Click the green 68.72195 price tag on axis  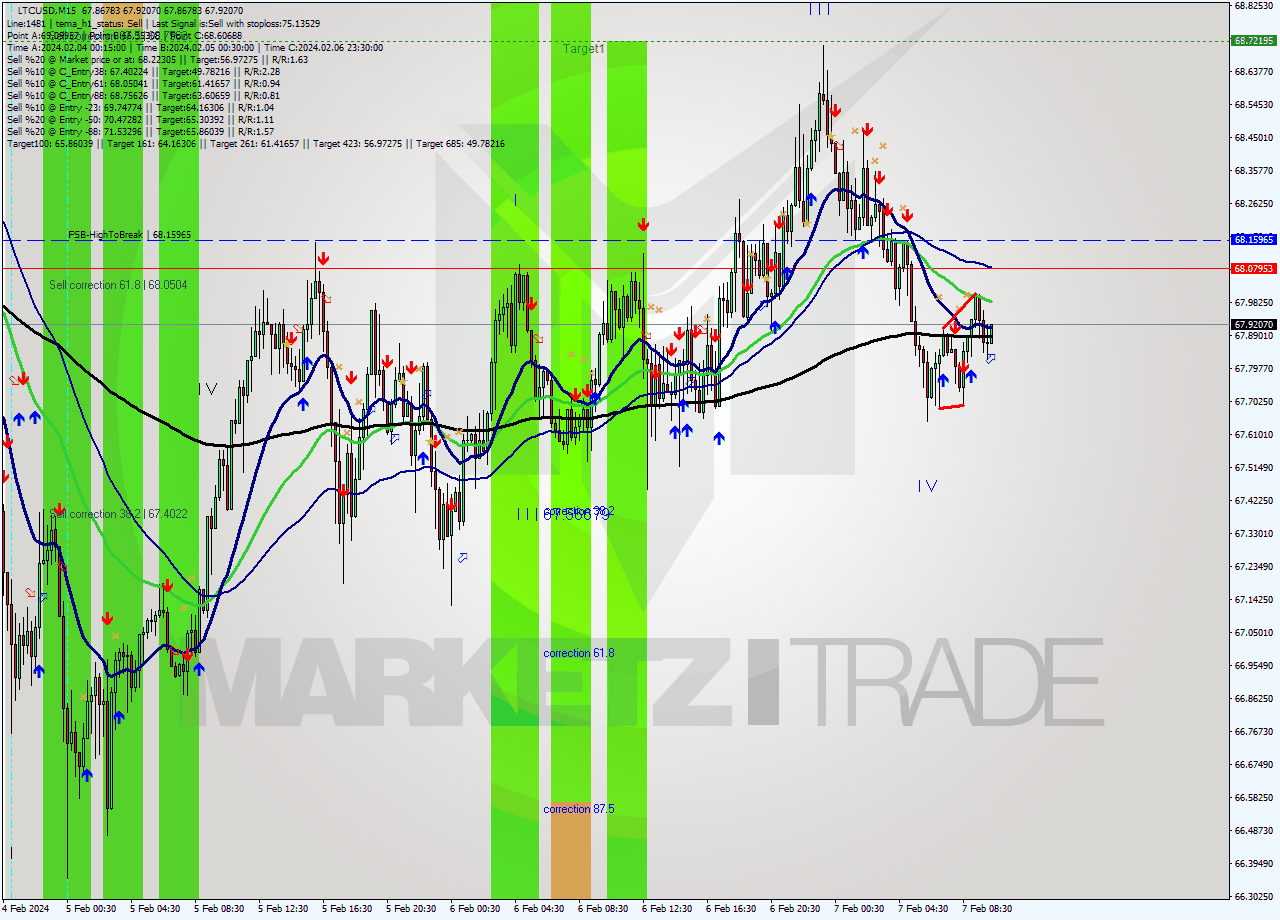pyautogui.click(x=1253, y=41)
